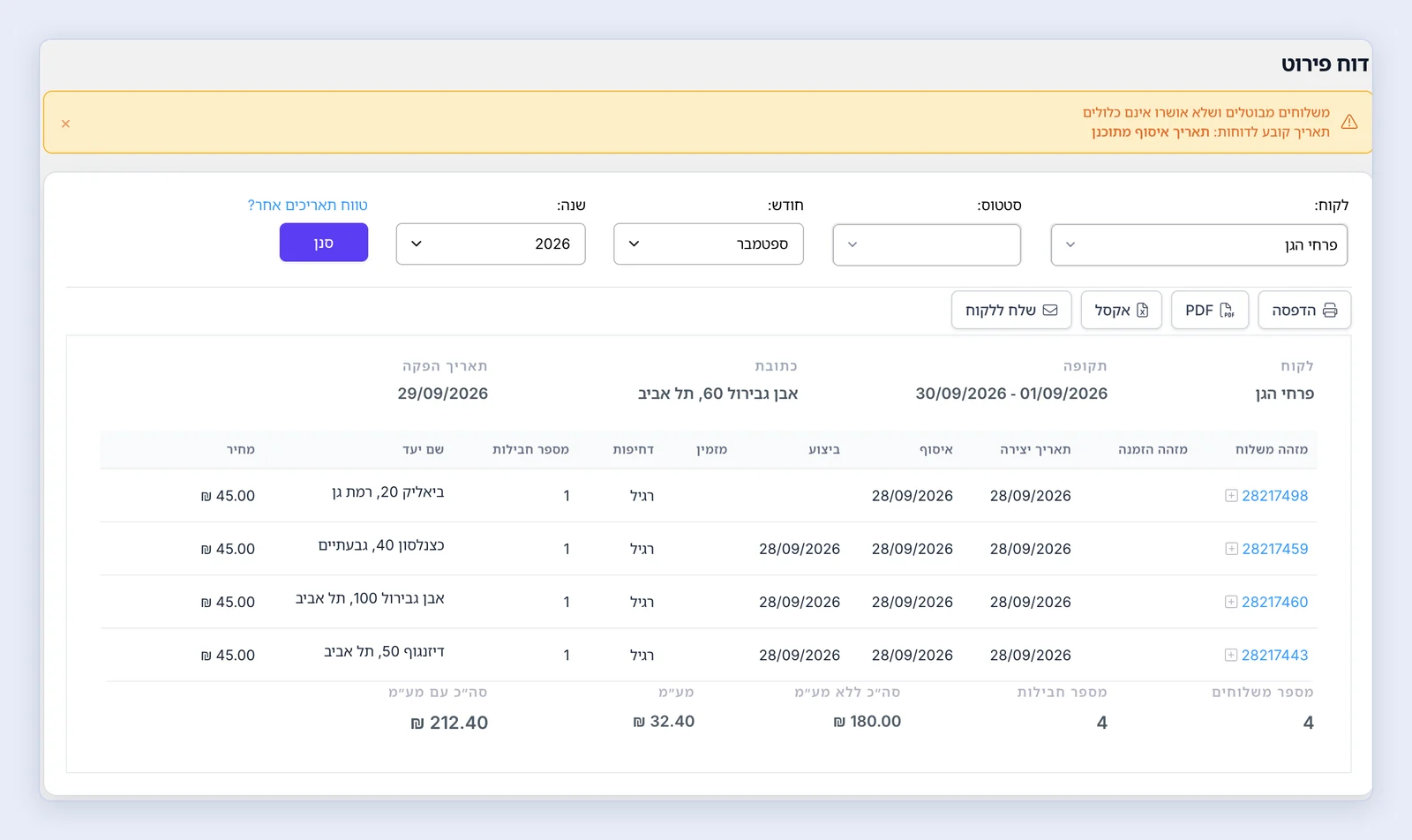
Task: Open the empty סטטוס dropdown
Action: coord(927,244)
